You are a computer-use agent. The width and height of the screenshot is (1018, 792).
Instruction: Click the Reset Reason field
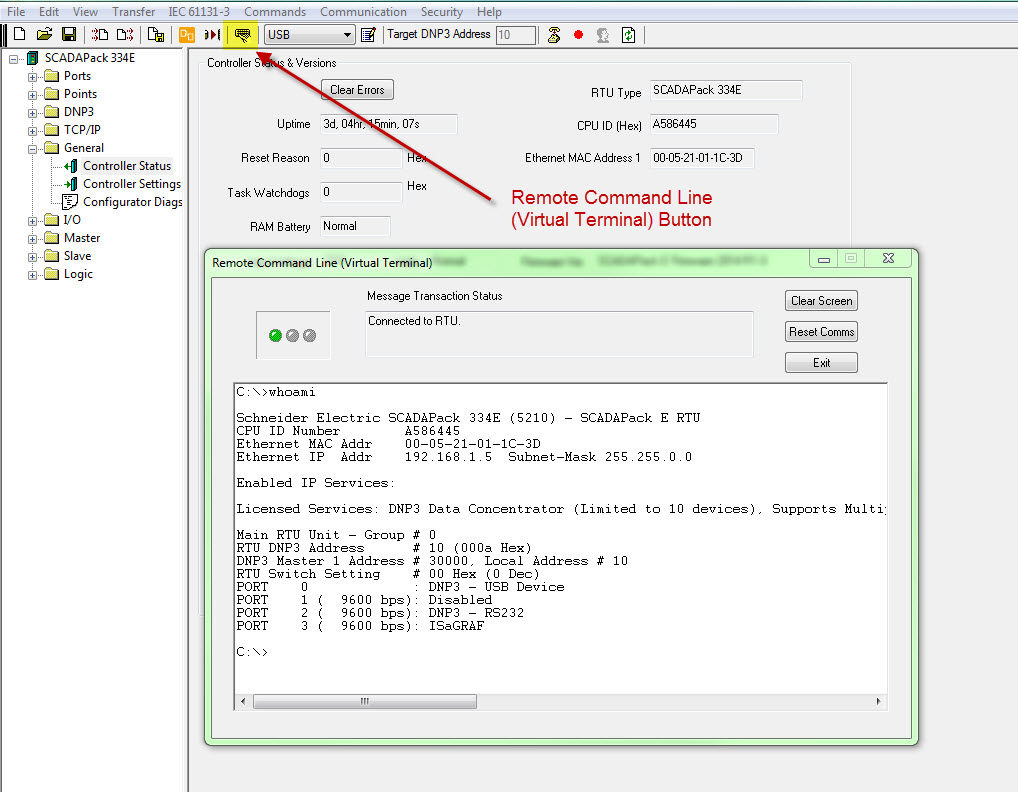[361, 158]
